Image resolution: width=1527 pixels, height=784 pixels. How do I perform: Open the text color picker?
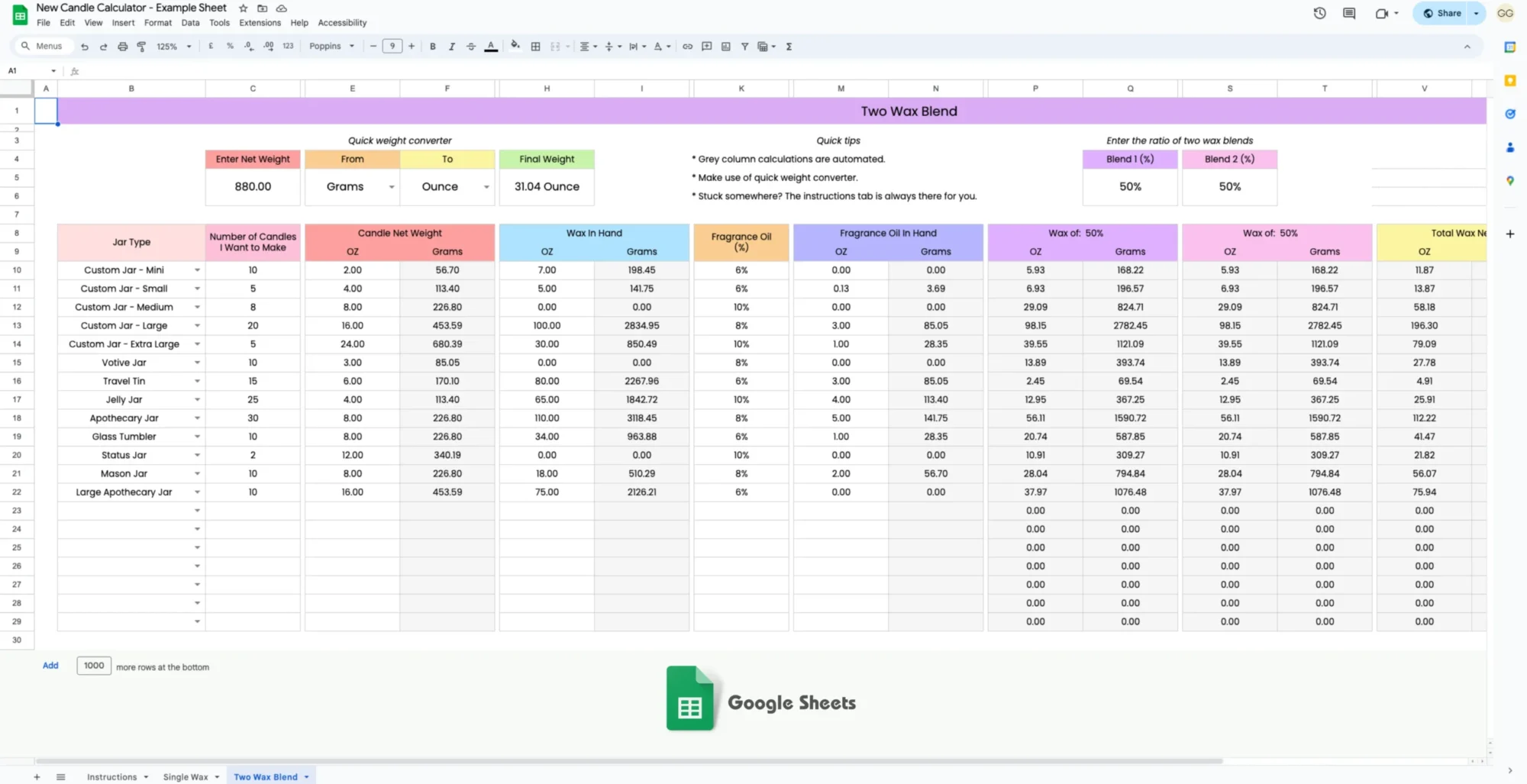point(491,47)
